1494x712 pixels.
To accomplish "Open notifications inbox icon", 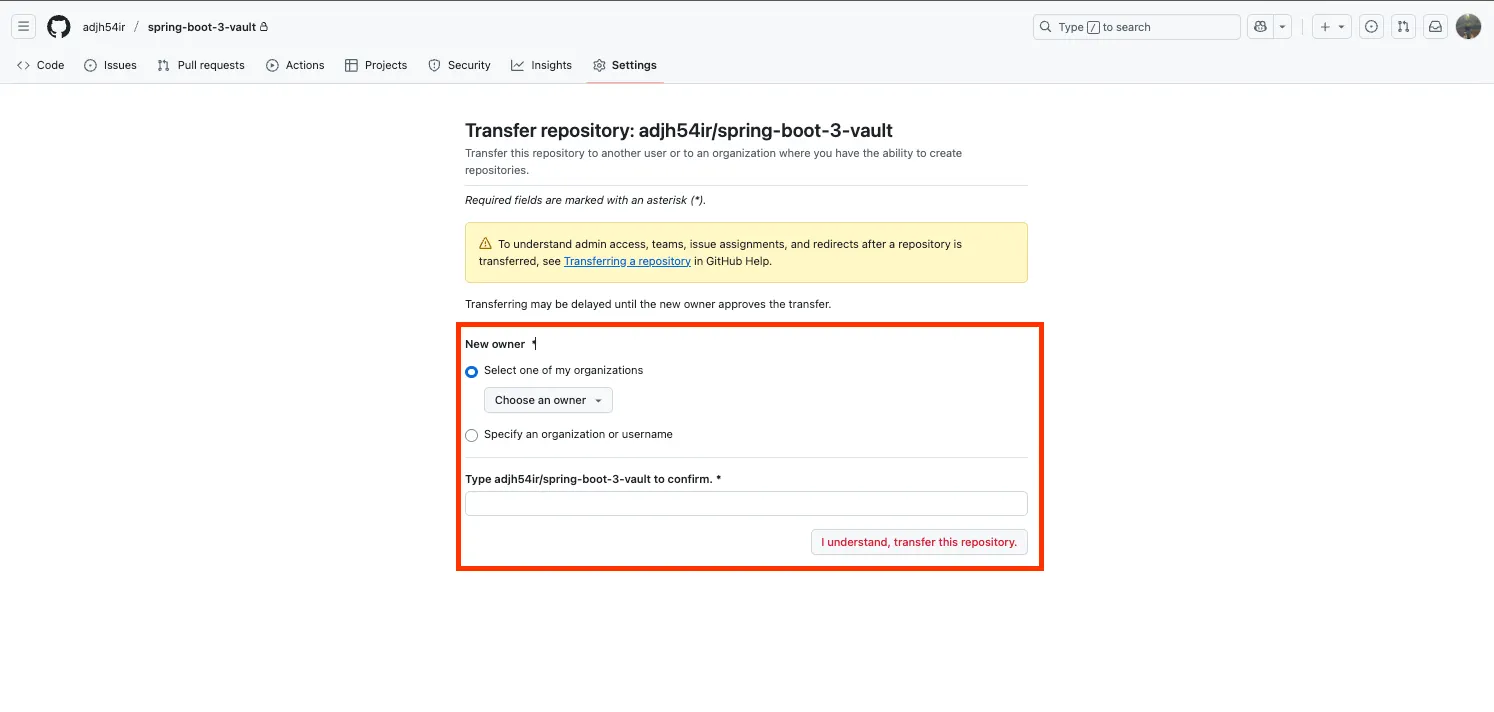I will pyautogui.click(x=1435, y=27).
